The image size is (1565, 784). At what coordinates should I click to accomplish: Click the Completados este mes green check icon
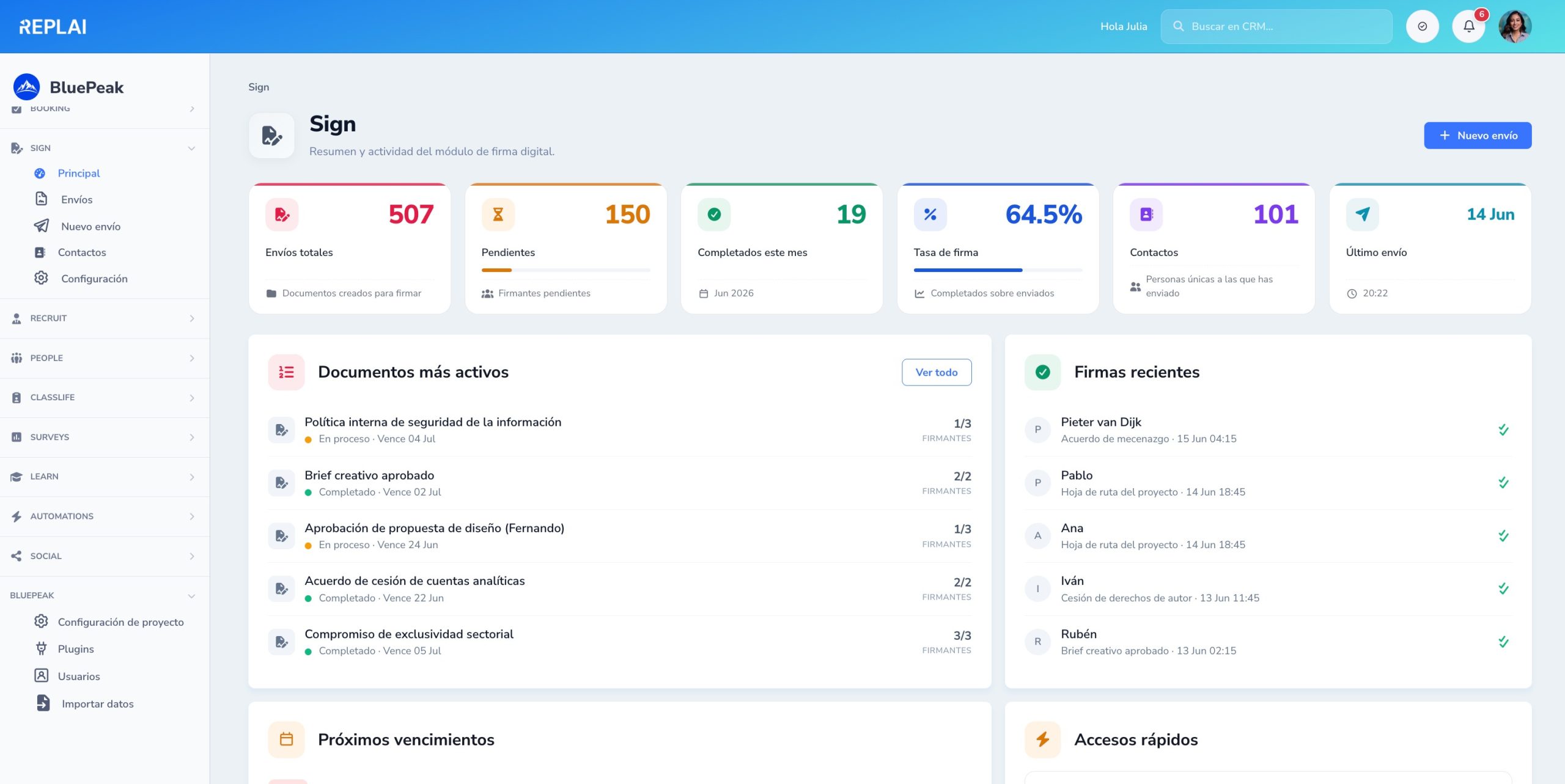pos(714,214)
